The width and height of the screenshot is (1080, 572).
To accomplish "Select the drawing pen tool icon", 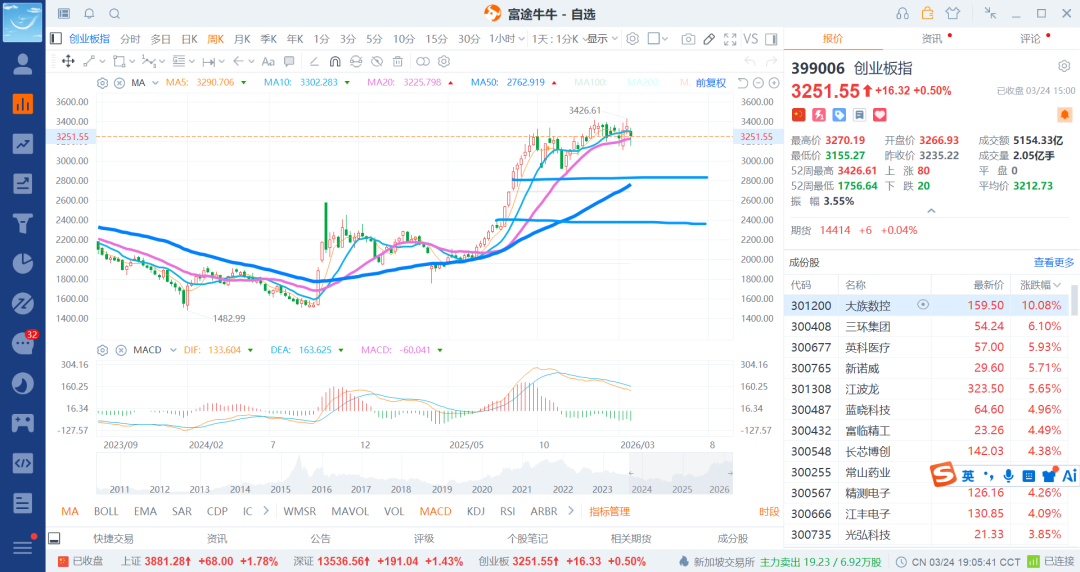I will pyautogui.click(x=709, y=39).
